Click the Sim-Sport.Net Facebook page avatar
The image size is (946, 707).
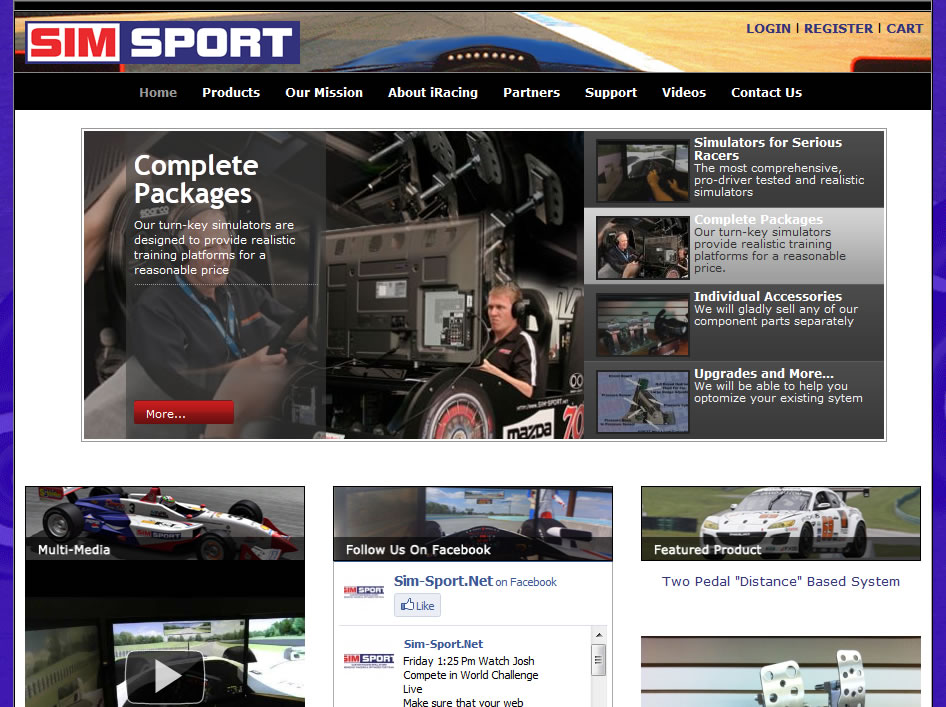click(363, 592)
